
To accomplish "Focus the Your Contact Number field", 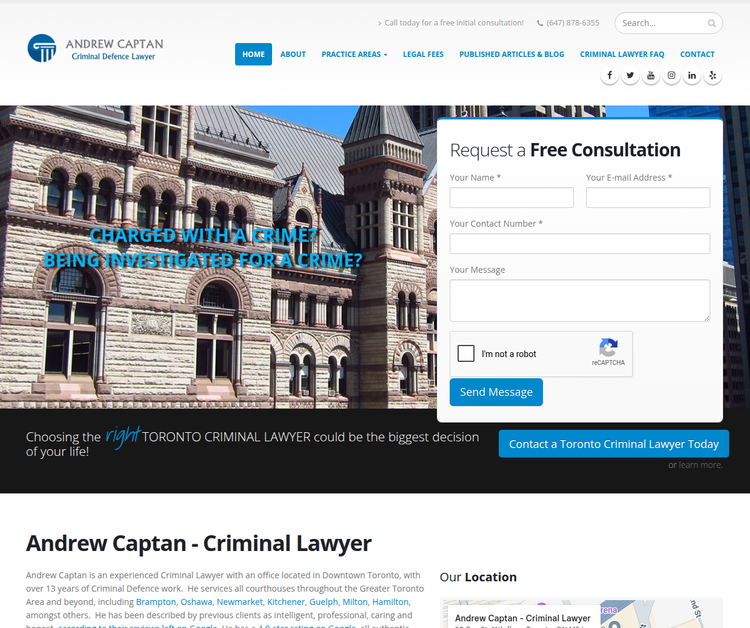I will coord(580,243).
